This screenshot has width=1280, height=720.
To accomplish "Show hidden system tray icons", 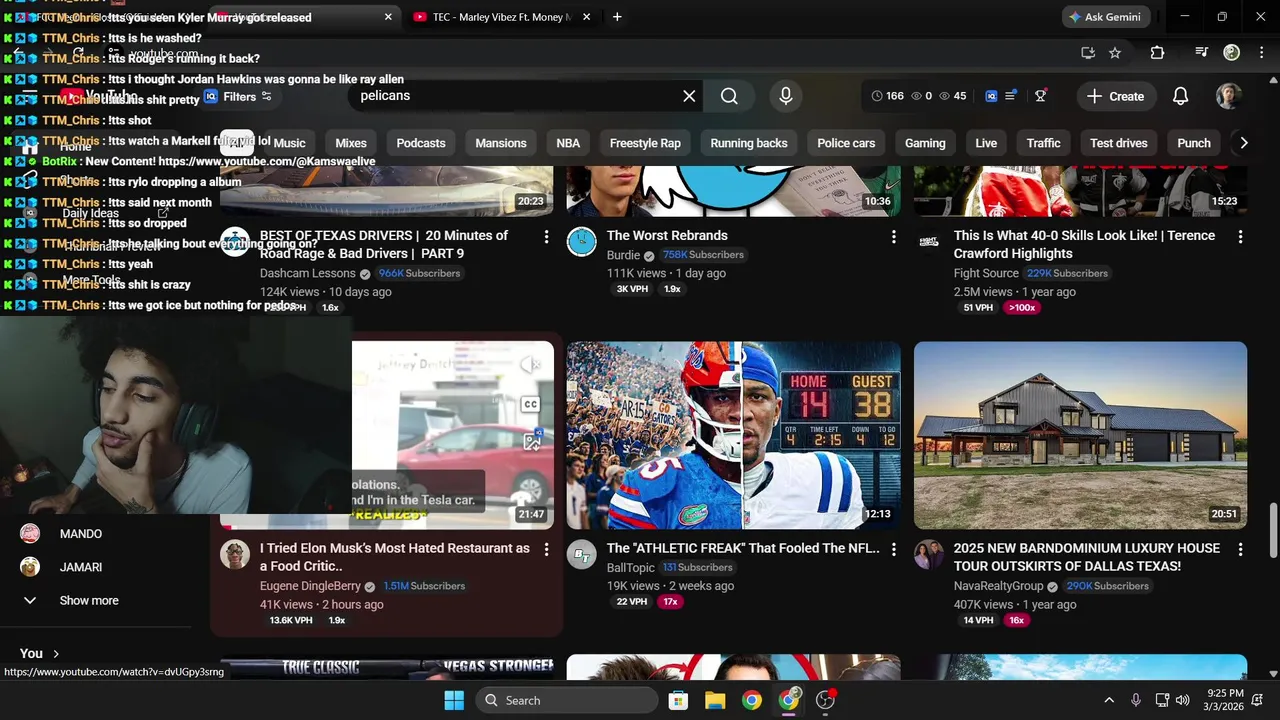I will [x=1108, y=701].
